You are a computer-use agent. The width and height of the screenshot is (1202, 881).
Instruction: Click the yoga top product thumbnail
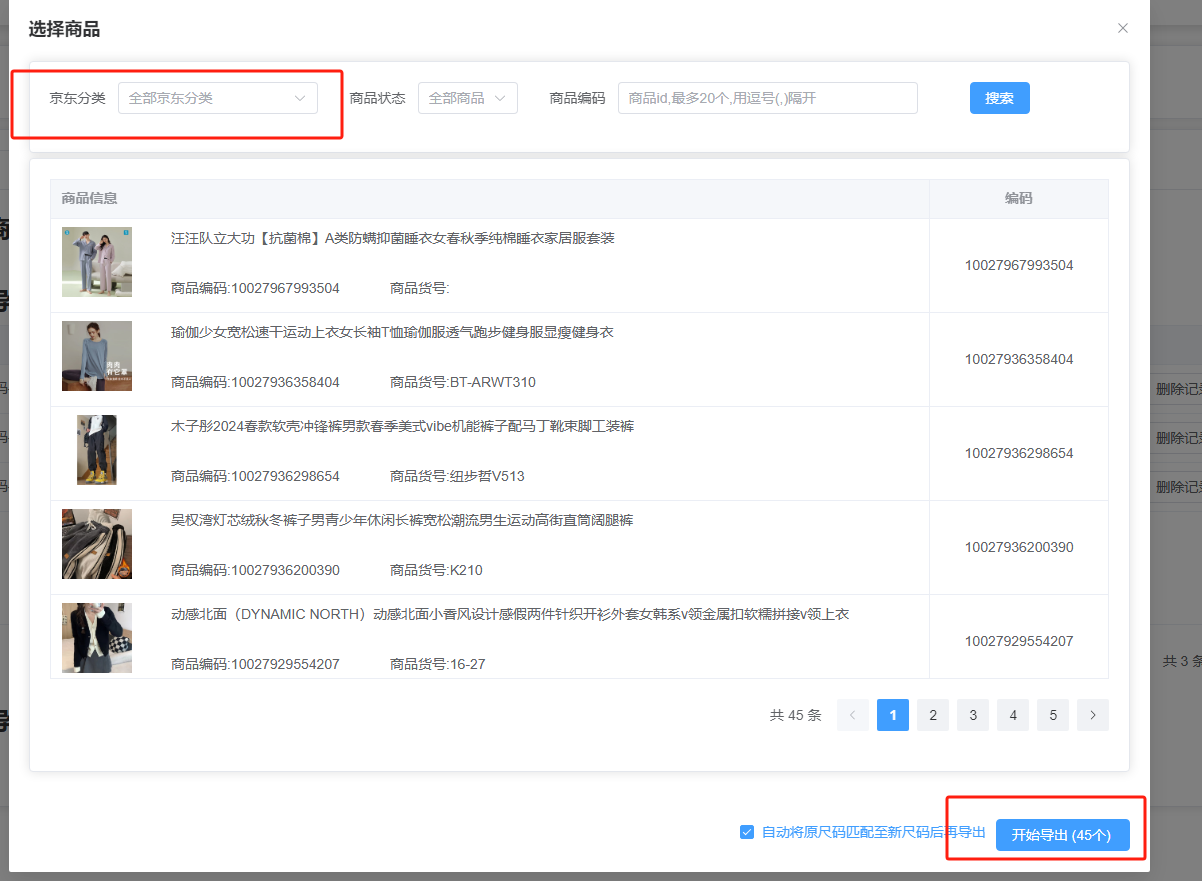coord(97,356)
